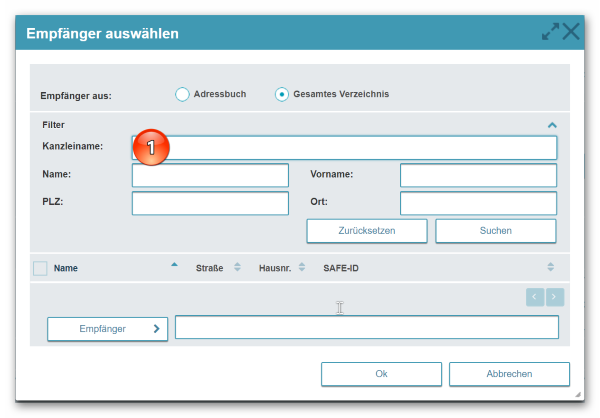
Task: Sort results by Straße column
Action: [x=237, y=268]
